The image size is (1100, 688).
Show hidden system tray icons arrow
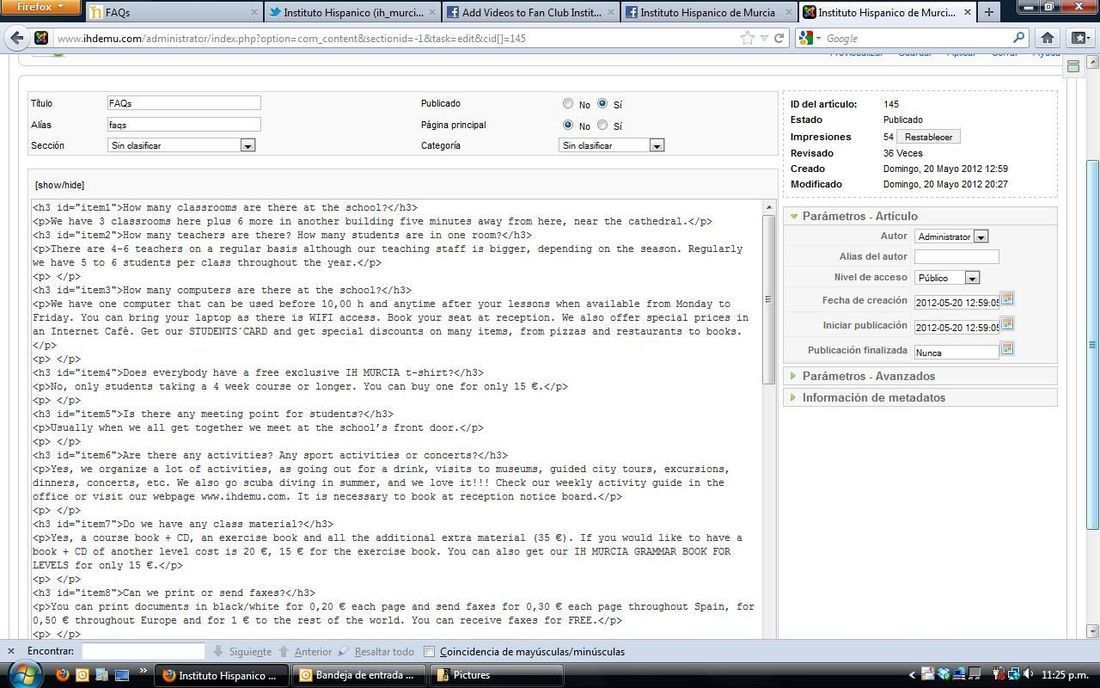click(912, 675)
